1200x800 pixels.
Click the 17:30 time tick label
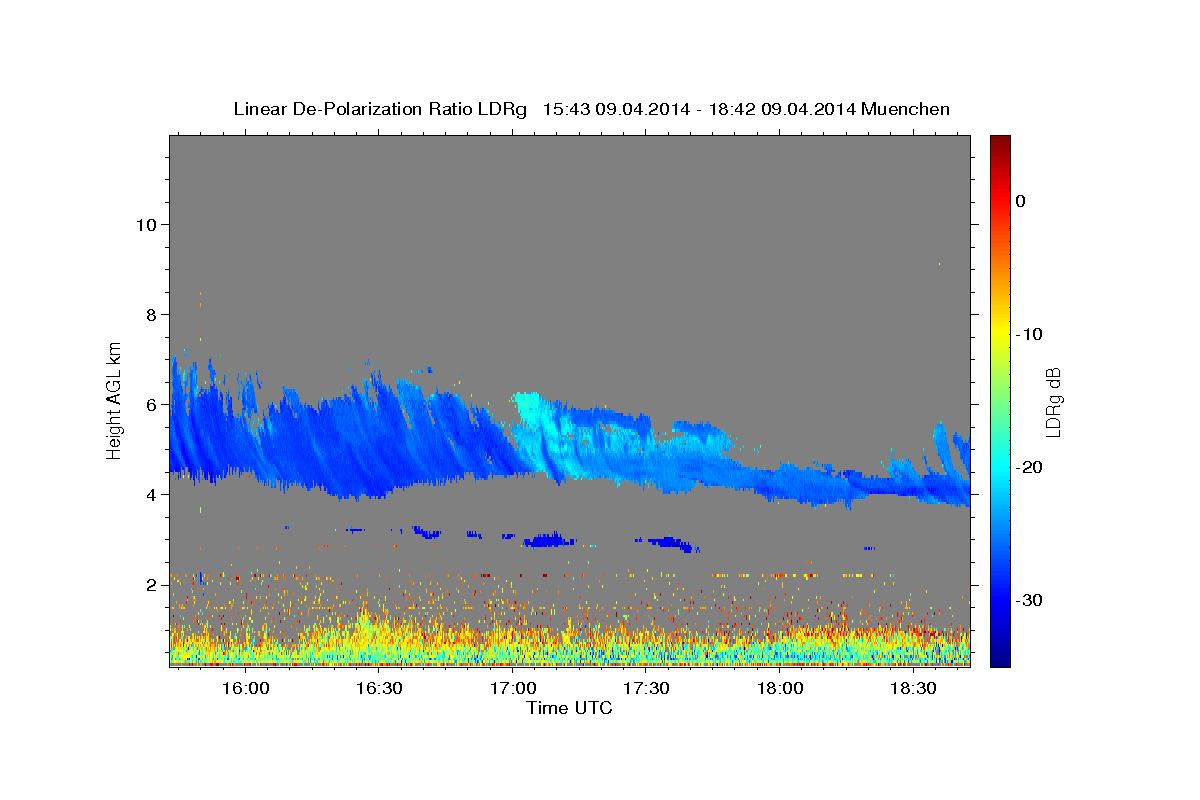(x=646, y=689)
